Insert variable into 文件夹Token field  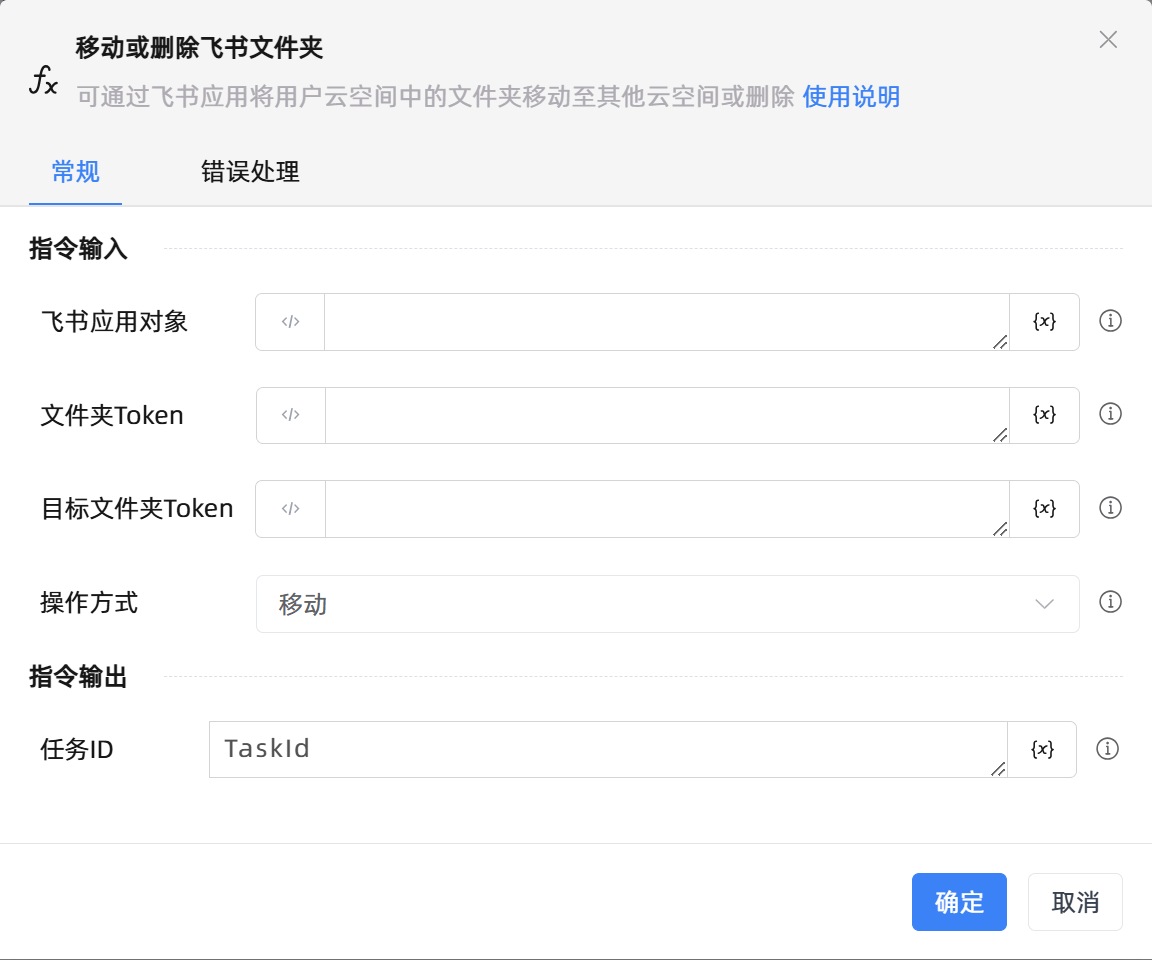tap(1044, 415)
